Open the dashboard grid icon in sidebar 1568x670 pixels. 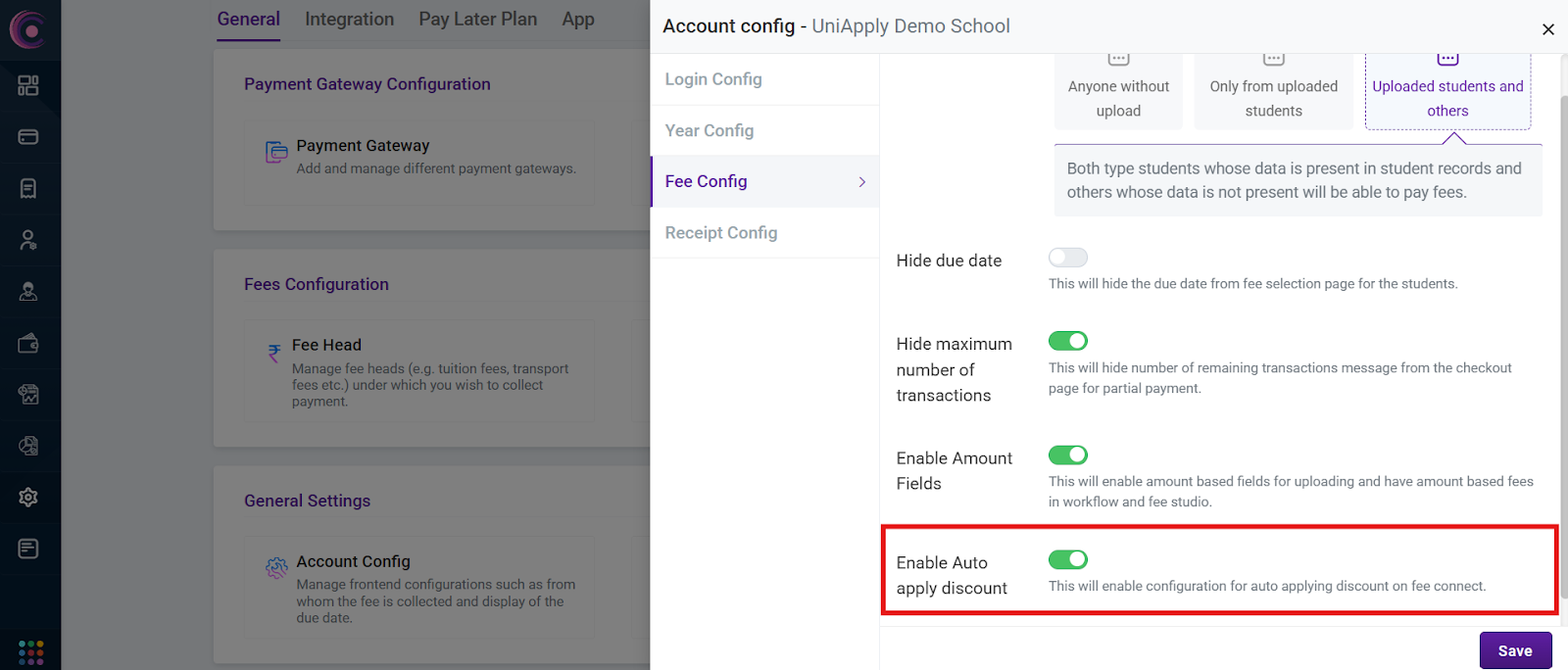click(x=28, y=86)
